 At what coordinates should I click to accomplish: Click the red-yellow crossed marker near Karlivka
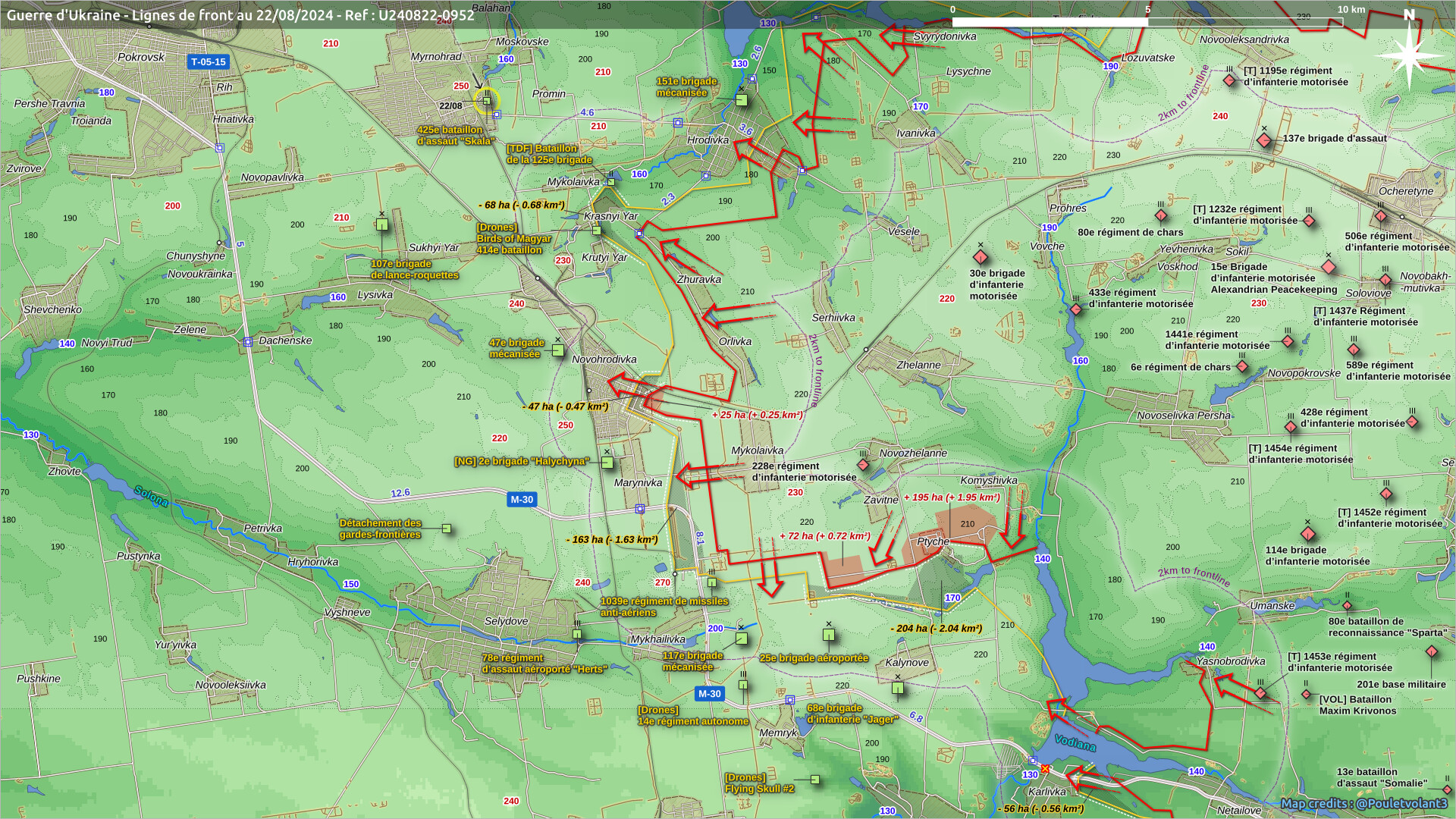point(1045,769)
